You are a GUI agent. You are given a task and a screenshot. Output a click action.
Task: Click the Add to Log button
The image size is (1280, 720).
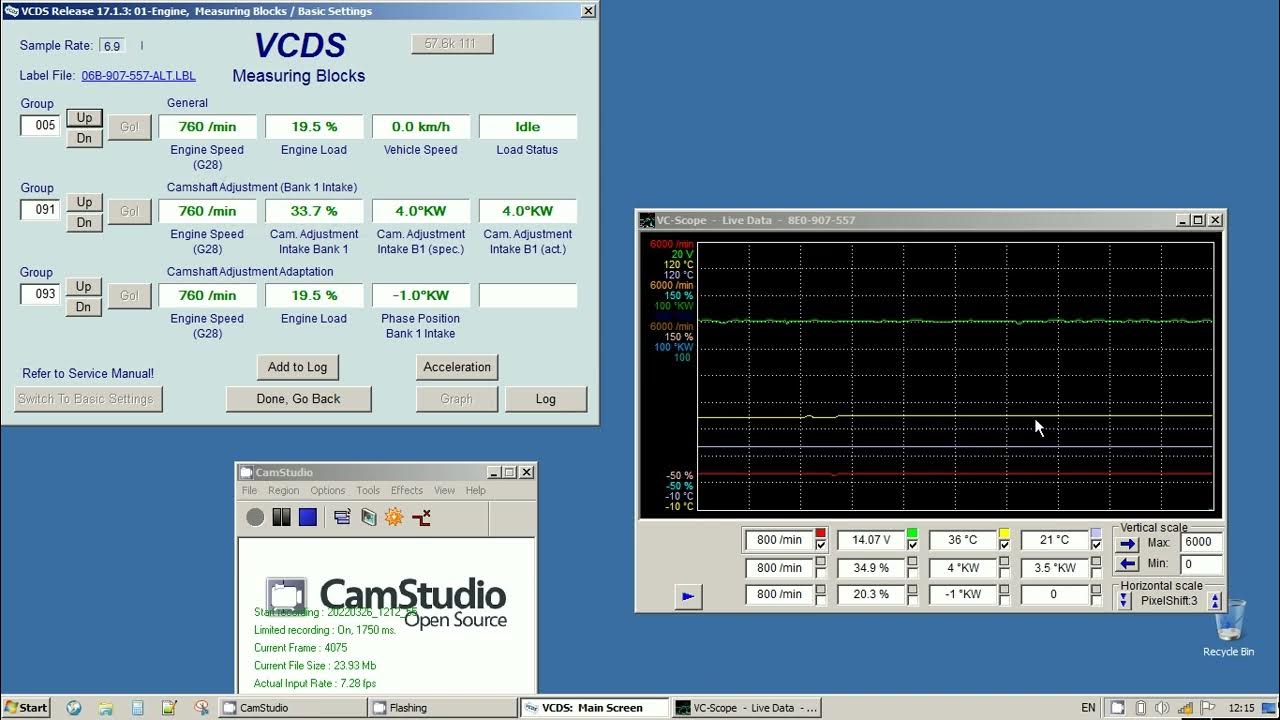pos(297,367)
